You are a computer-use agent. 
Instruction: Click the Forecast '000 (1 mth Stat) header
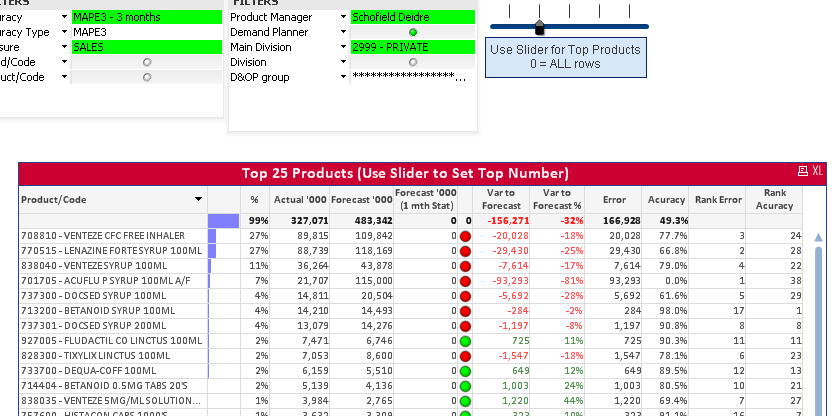[x=426, y=199]
